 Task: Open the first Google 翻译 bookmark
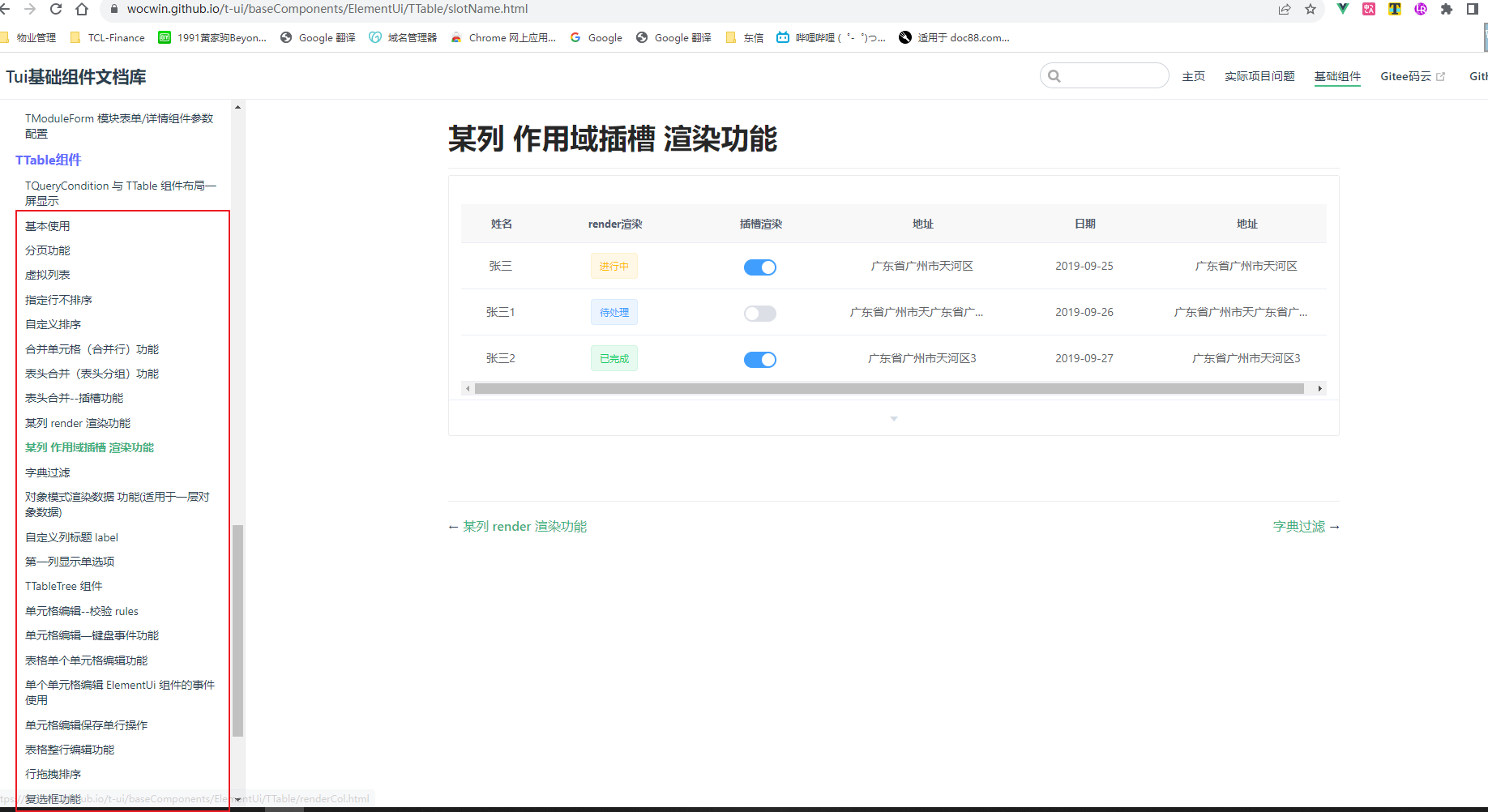point(318,37)
